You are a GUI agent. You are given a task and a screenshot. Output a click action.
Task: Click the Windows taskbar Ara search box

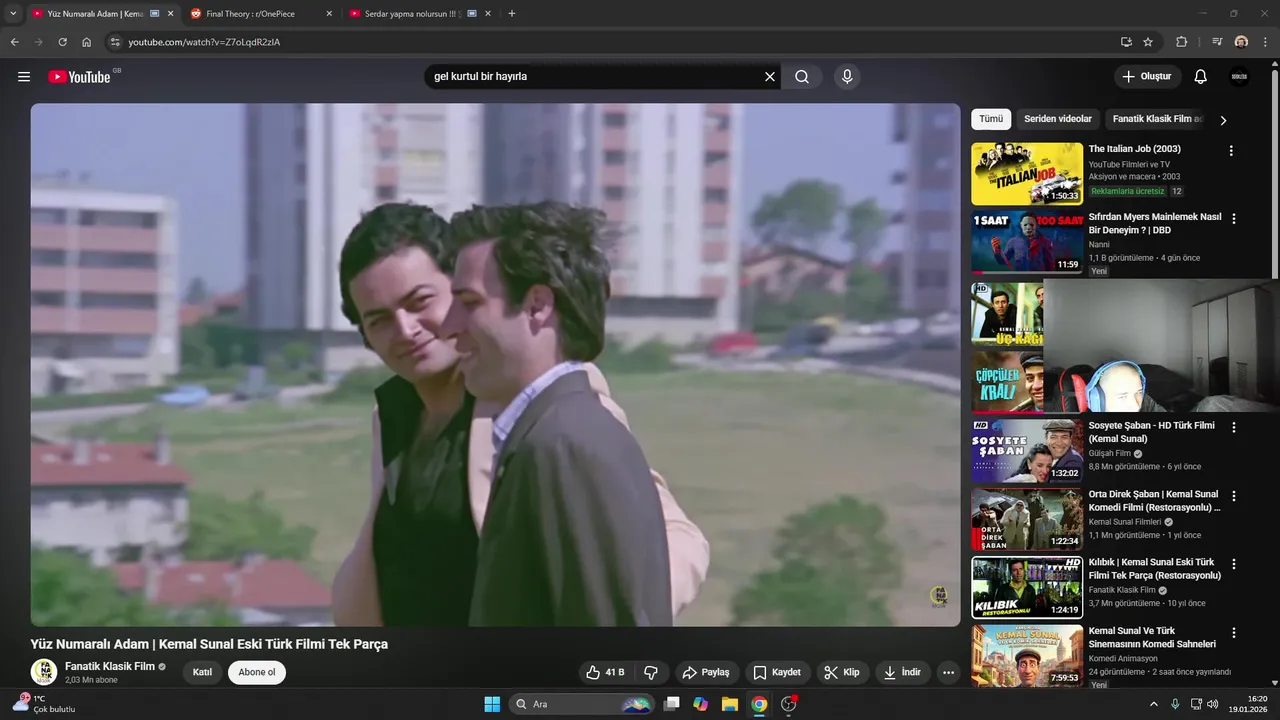point(582,704)
